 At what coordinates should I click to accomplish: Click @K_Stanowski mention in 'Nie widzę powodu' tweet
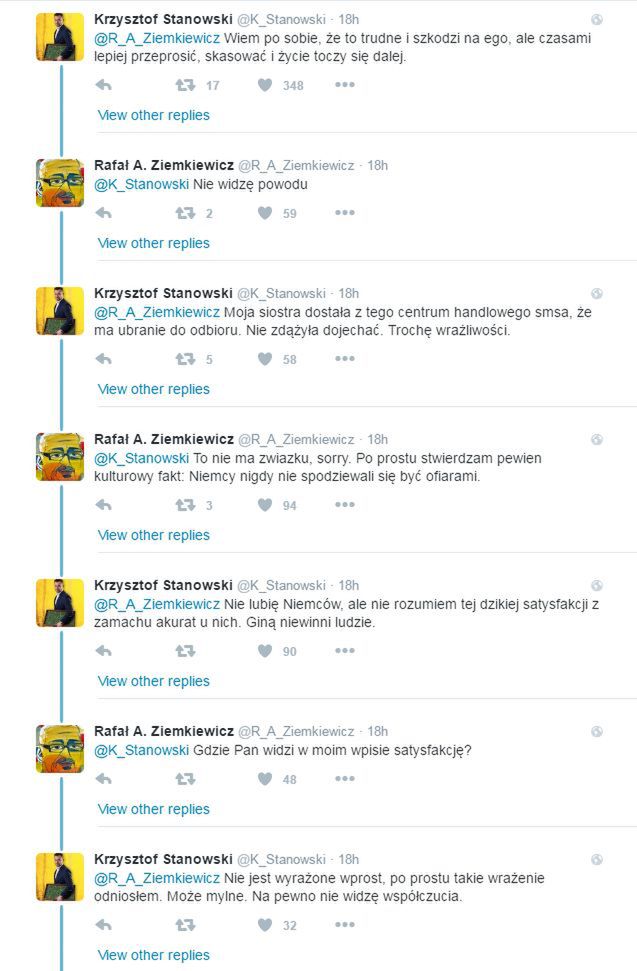tap(141, 184)
